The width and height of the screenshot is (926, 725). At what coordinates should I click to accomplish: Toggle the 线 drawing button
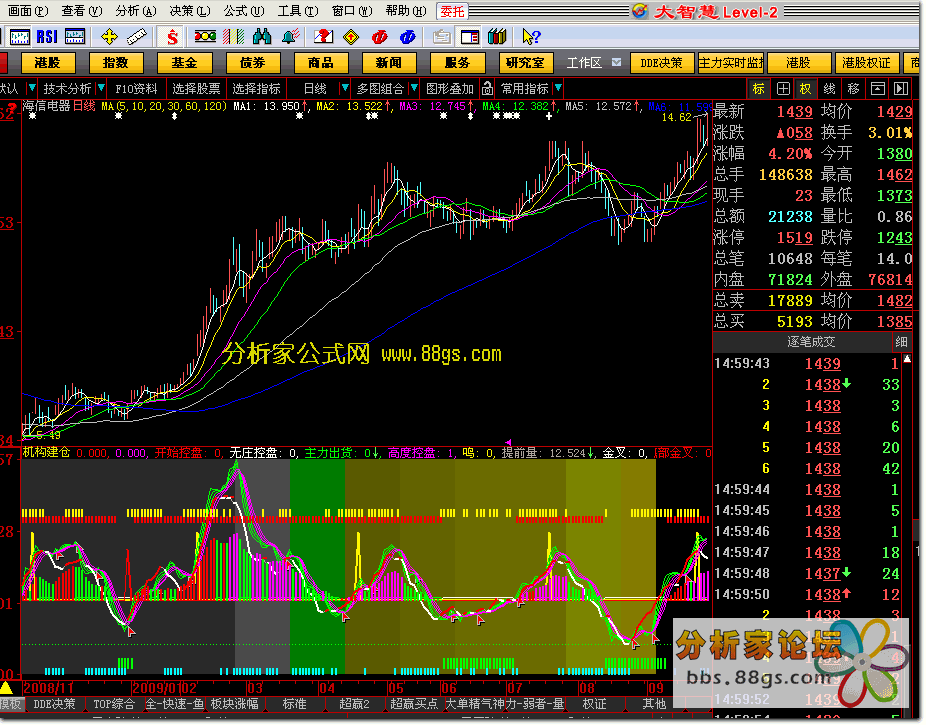pyautogui.click(x=830, y=89)
